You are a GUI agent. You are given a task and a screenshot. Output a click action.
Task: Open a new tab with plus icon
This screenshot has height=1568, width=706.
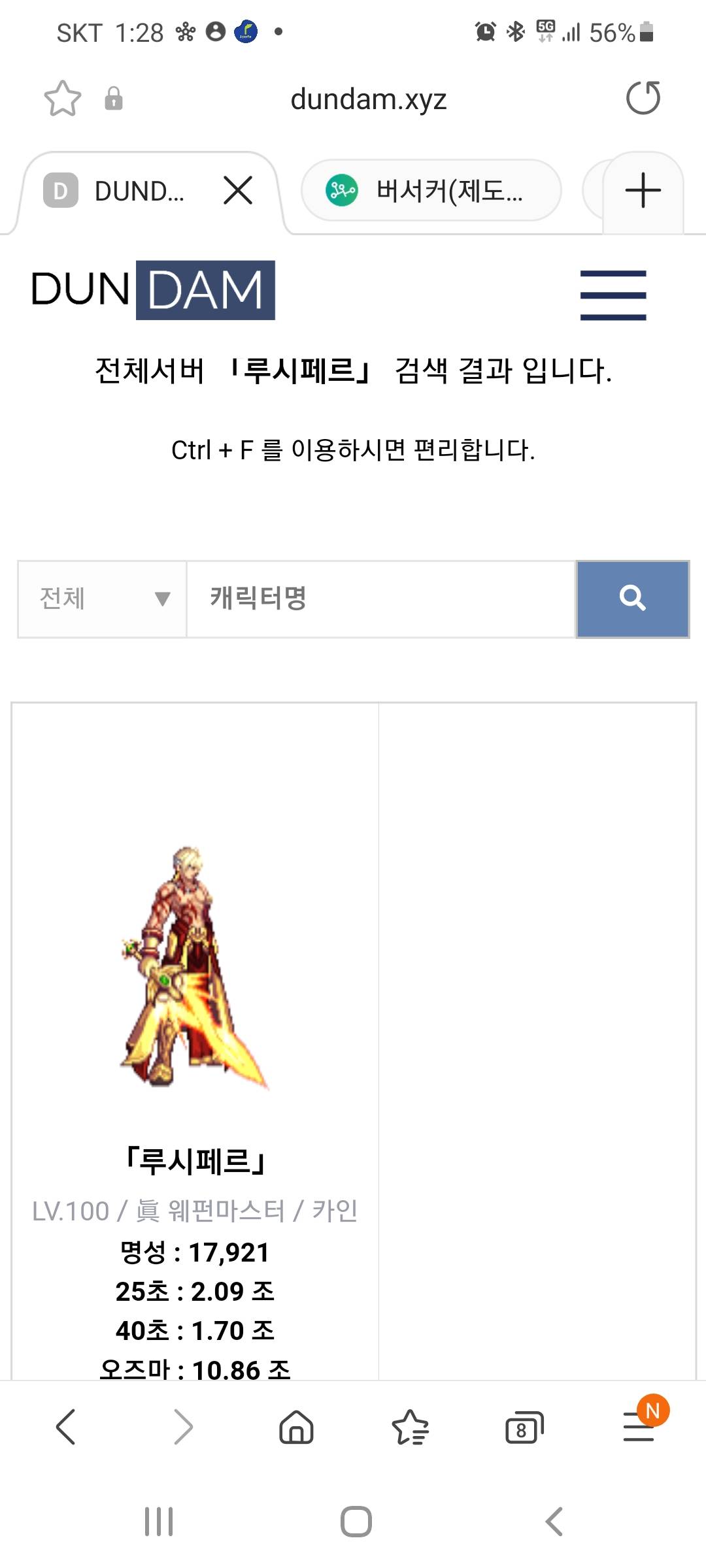point(643,191)
